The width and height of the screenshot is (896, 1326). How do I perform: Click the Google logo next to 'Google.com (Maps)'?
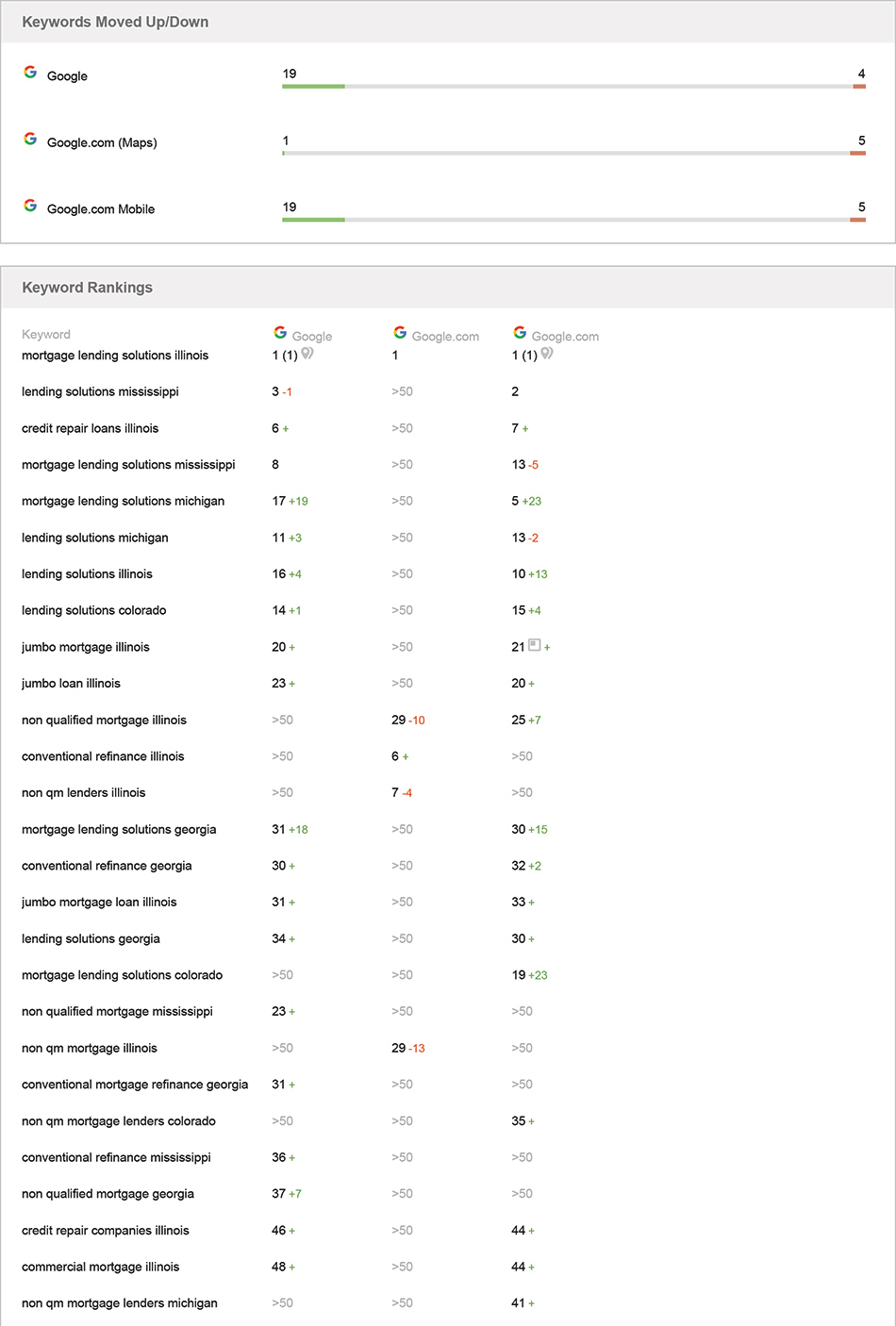pyautogui.click(x=30, y=140)
